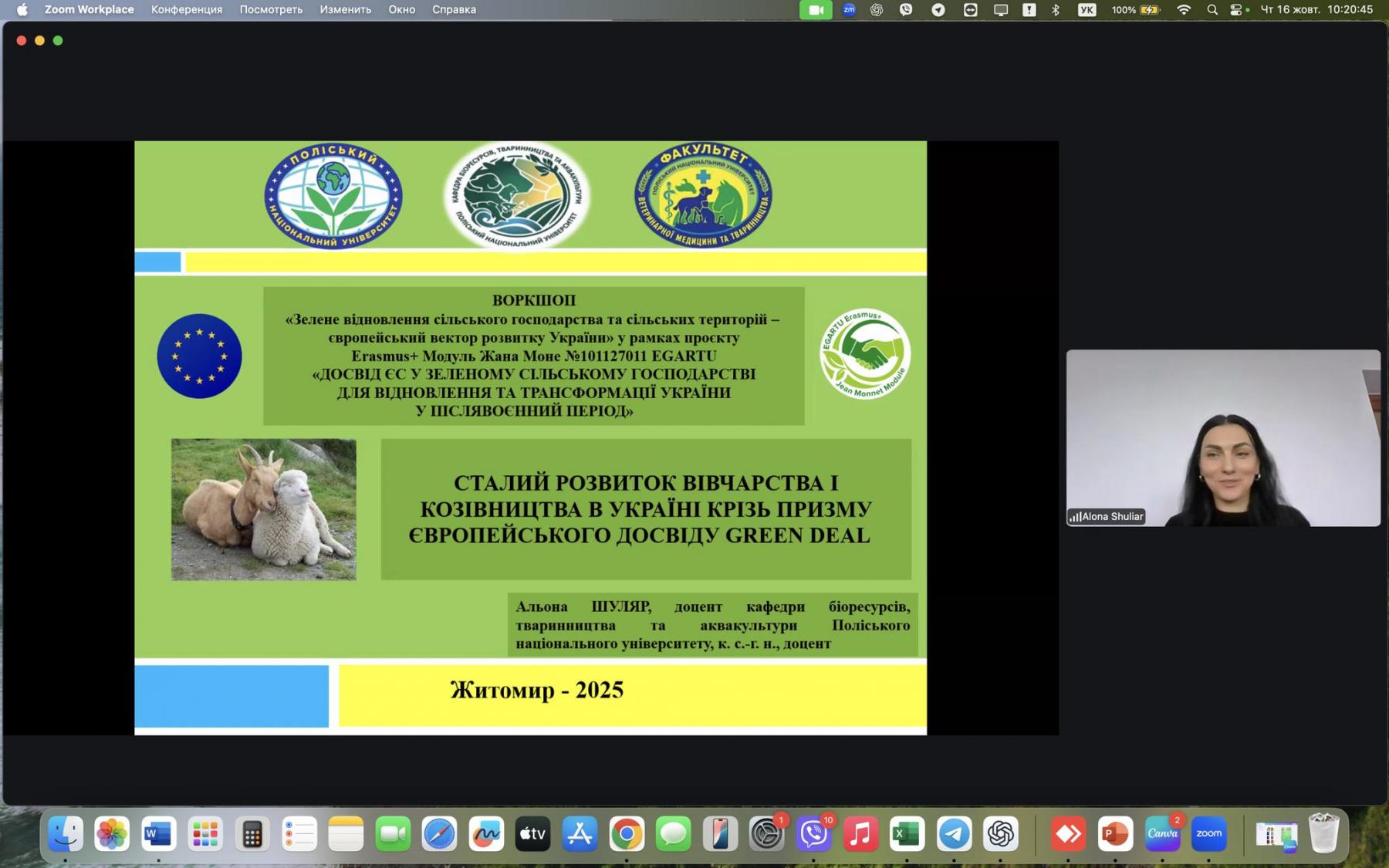
Task: Open Viber from the dock
Action: [x=813, y=834]
